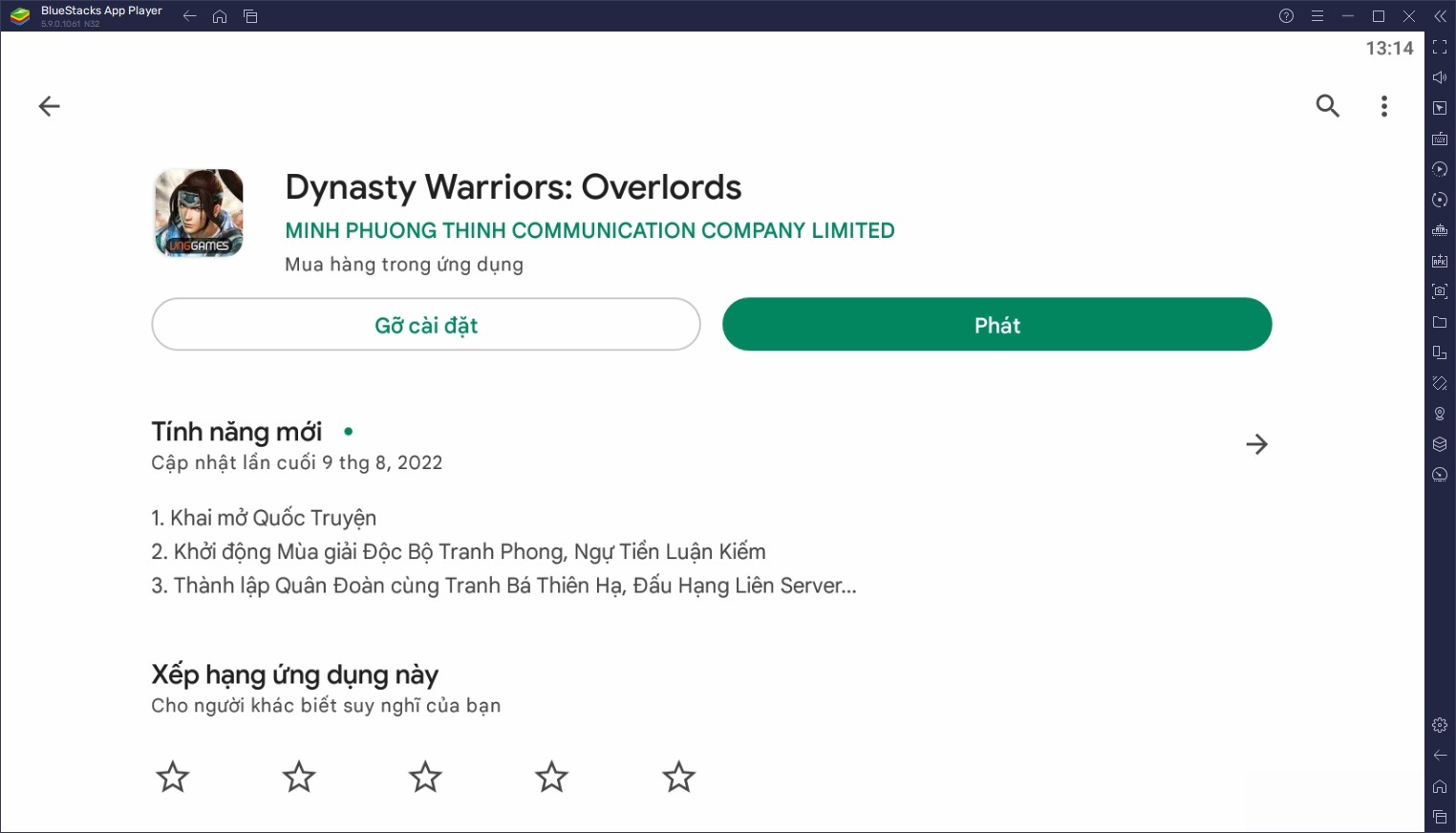1456x833 pixels.
Task: Open the three-dot more options menu
Action: [x=1384, y=106]
